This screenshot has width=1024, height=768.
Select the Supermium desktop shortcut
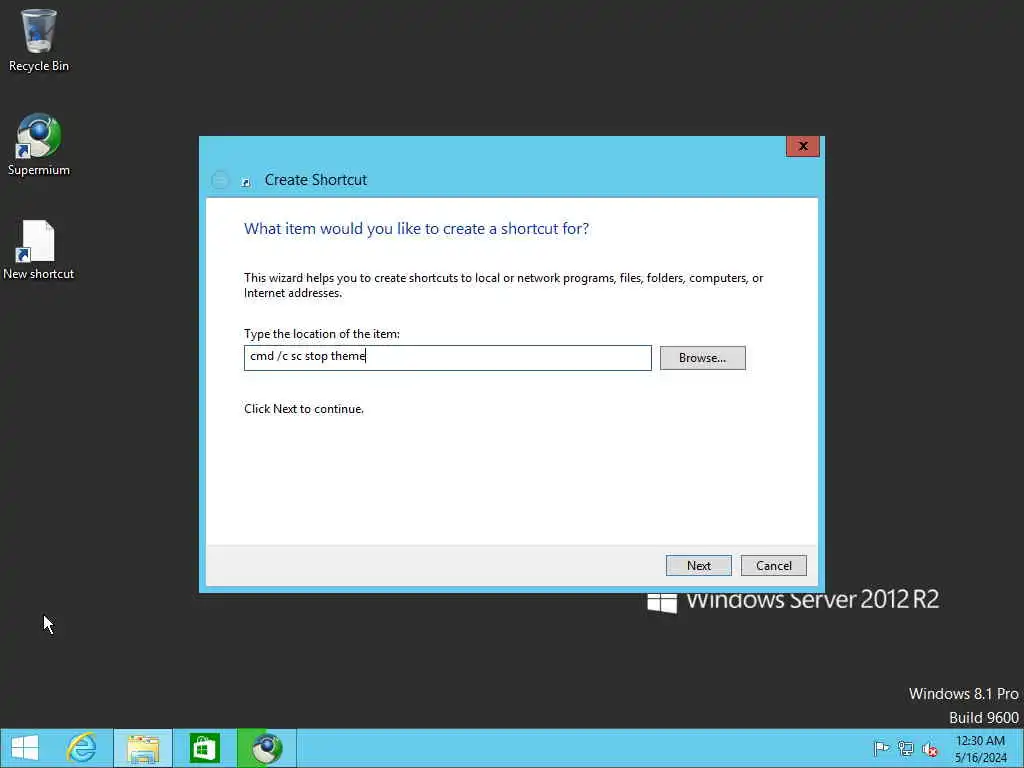point(39,145)
